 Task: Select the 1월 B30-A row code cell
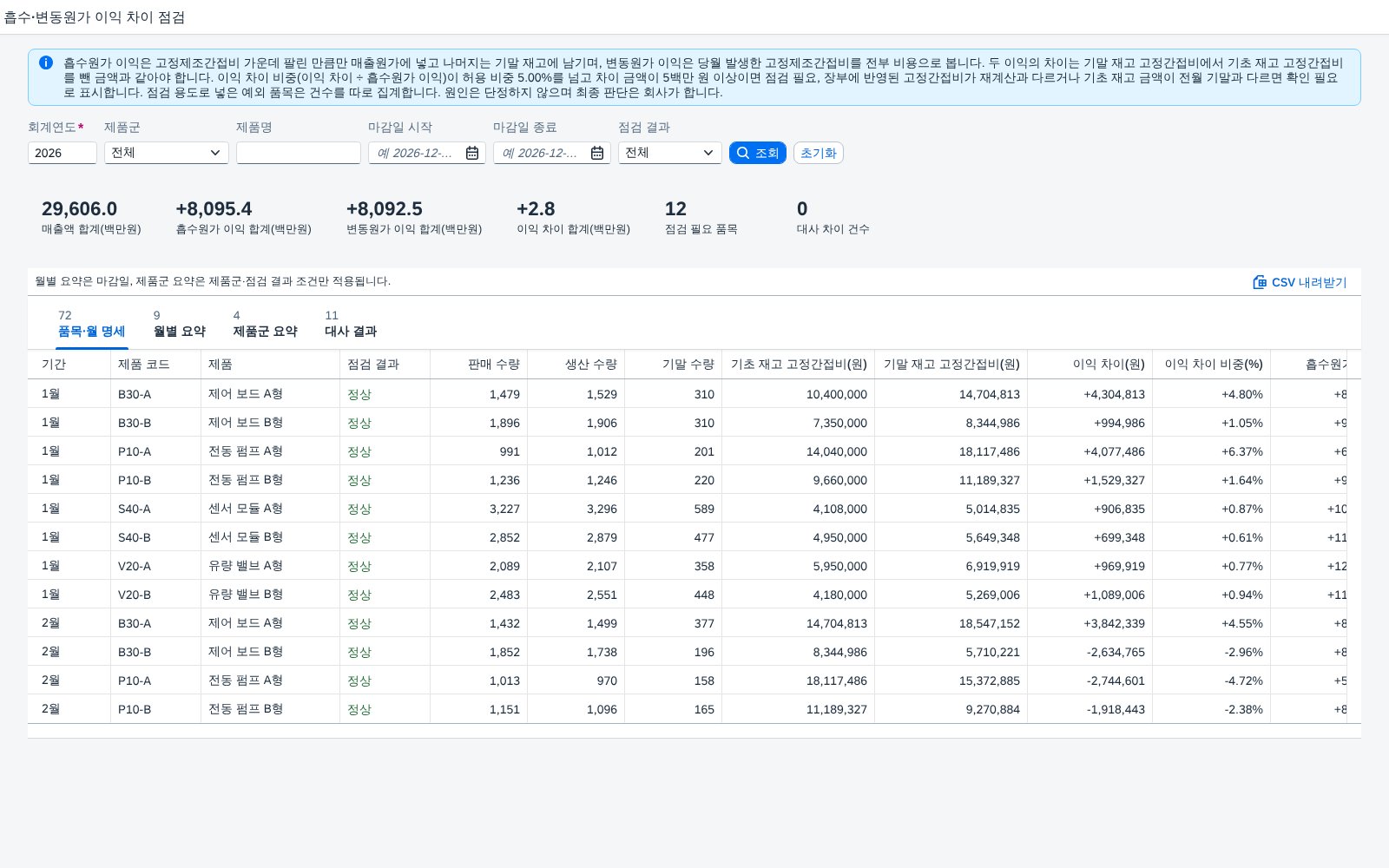click(x=156, y=394)
